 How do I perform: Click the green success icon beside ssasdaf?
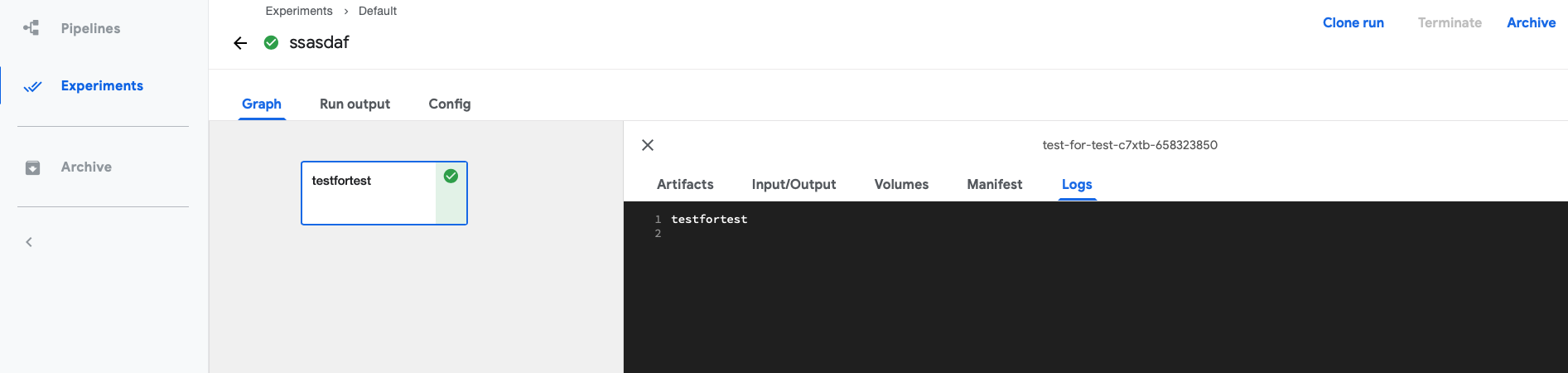coord(271,42)
